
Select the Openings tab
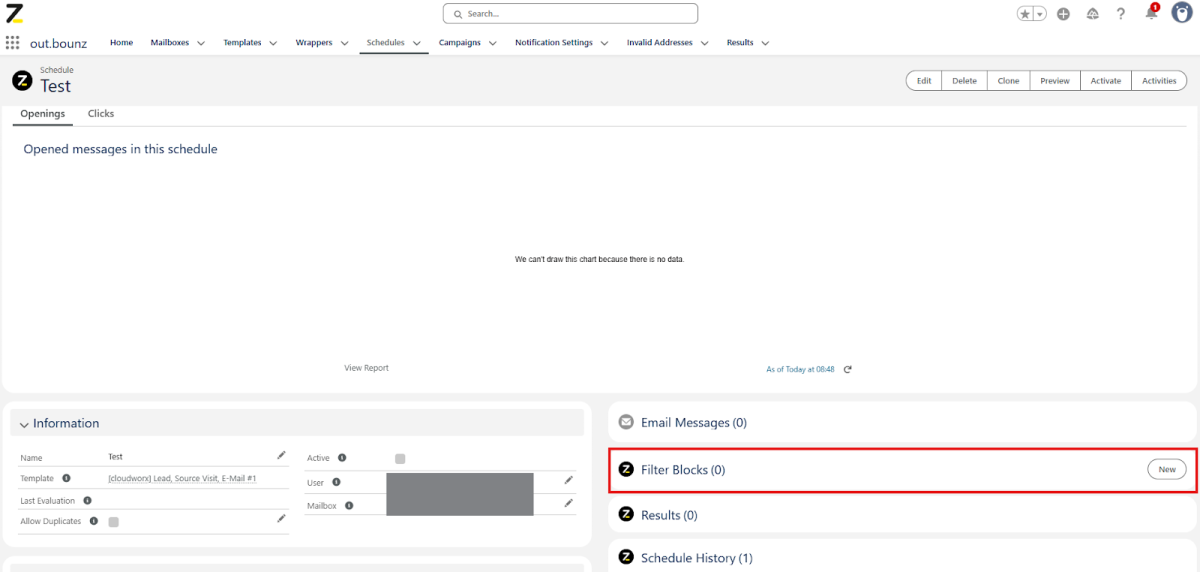click(x=43, y=114)
